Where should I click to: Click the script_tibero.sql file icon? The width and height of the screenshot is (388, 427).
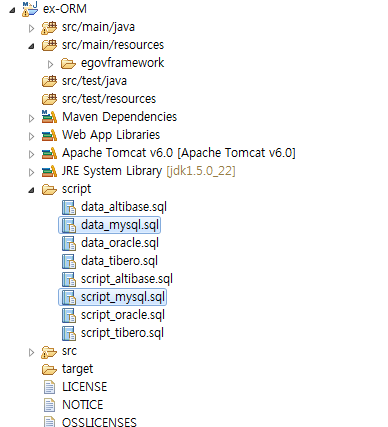coord(69,333)
